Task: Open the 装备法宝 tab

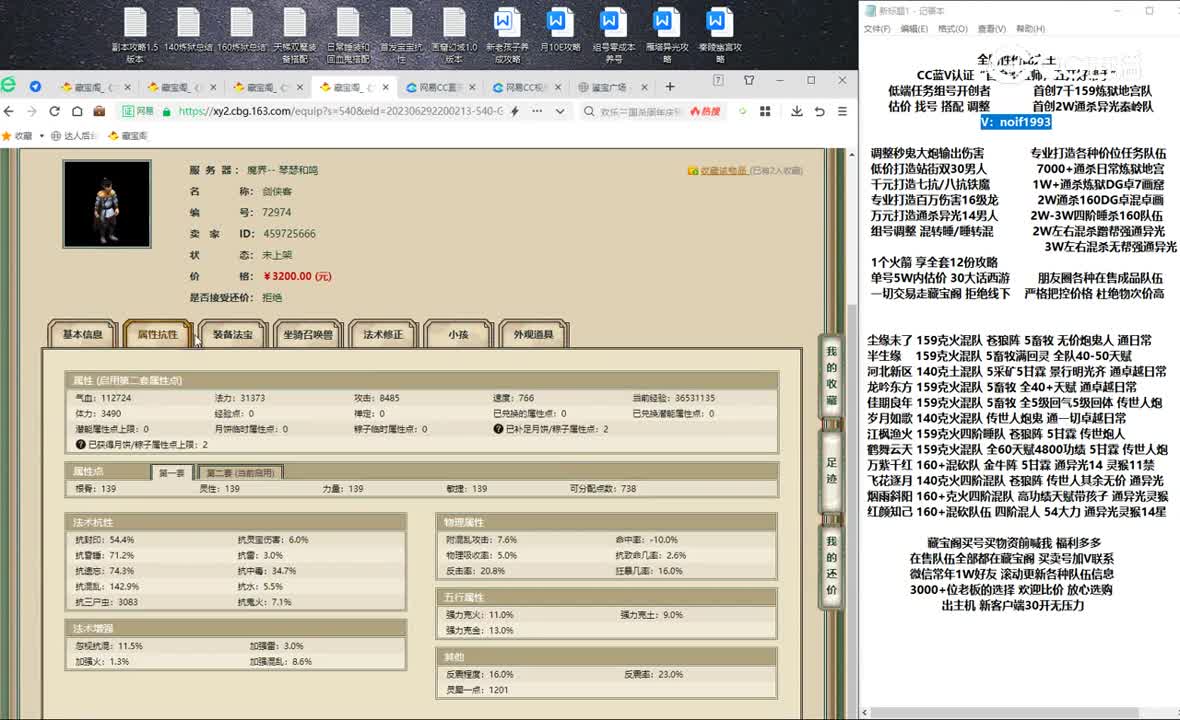Action: 233,335
